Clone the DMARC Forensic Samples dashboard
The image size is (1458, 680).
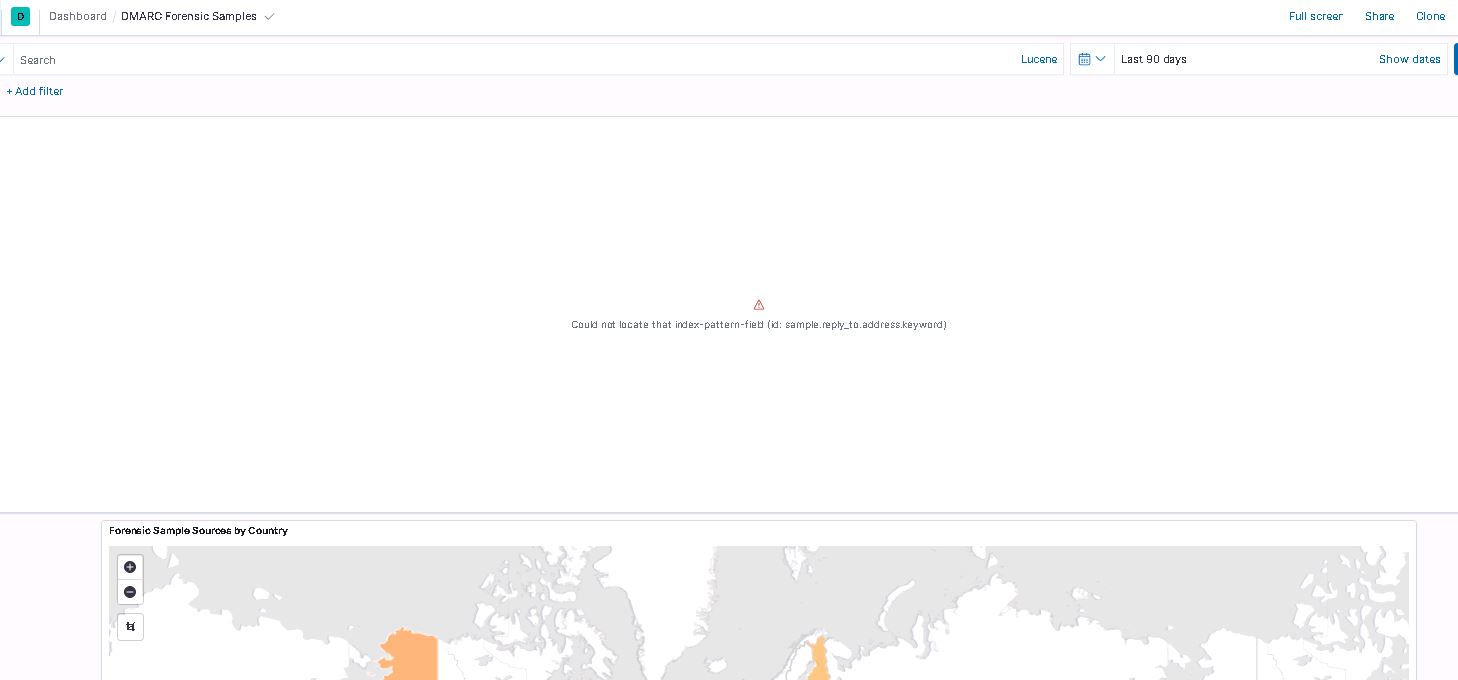(1430, 16)
